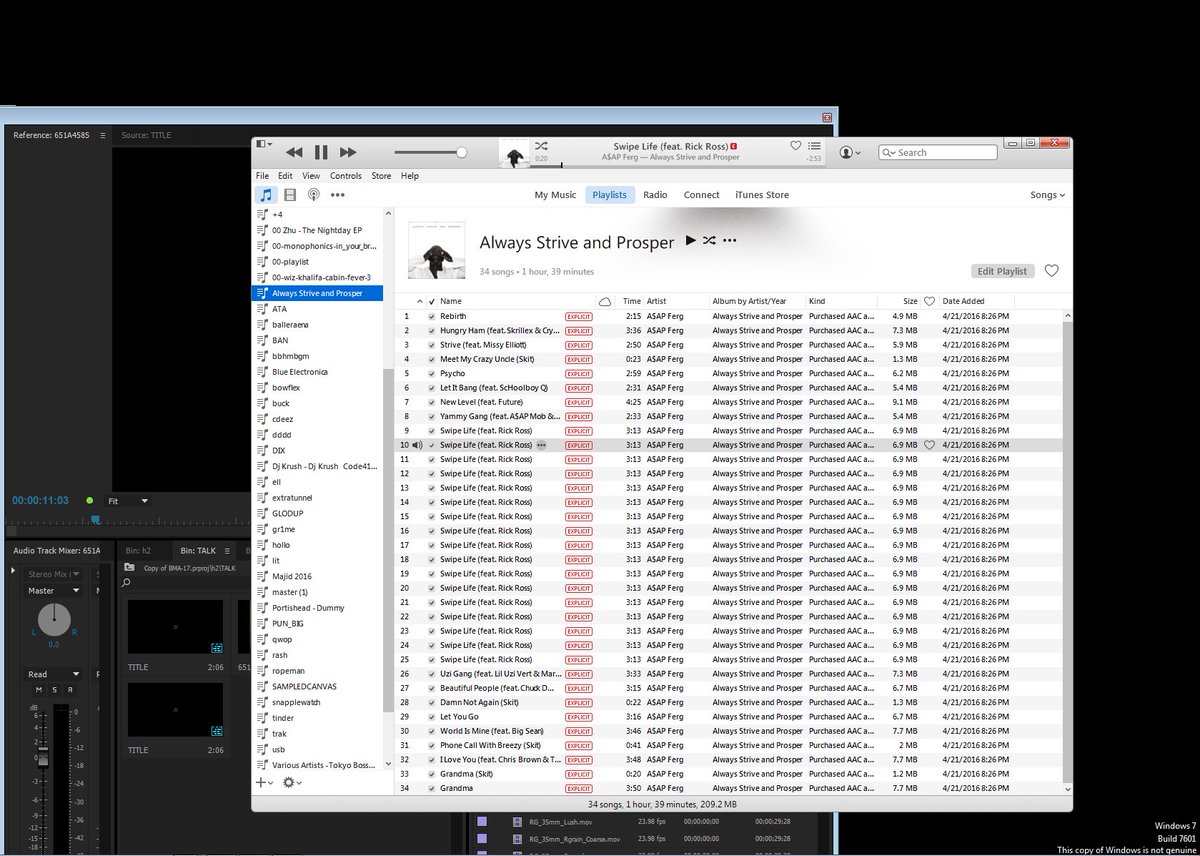Viewport: 1200px width, 856px height.
Task: Uncheck the World Is Mine song checkbox
Action: point(431,731)
